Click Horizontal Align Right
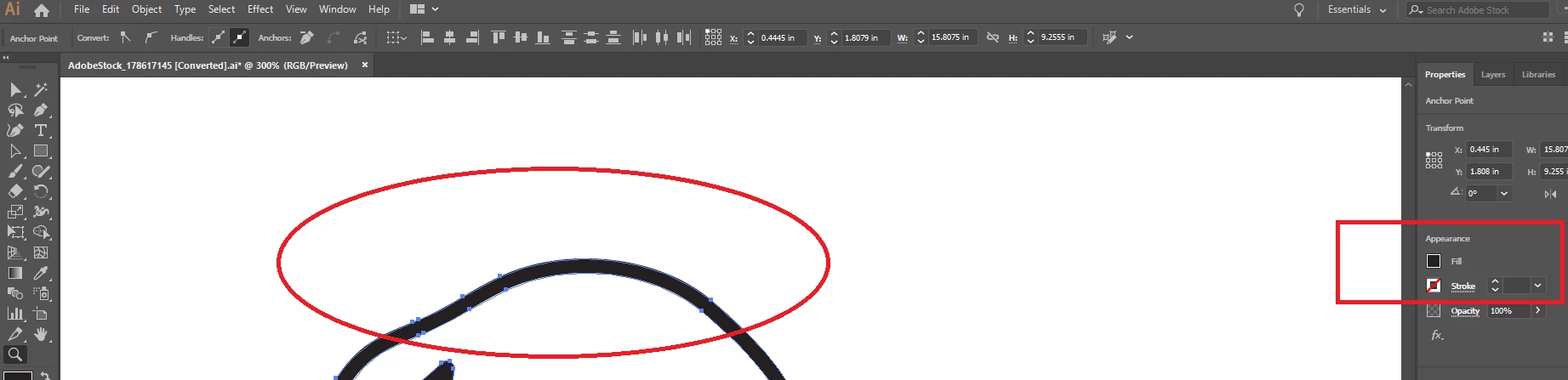This screenshot has height=380, width=1568. pos(472,37)
